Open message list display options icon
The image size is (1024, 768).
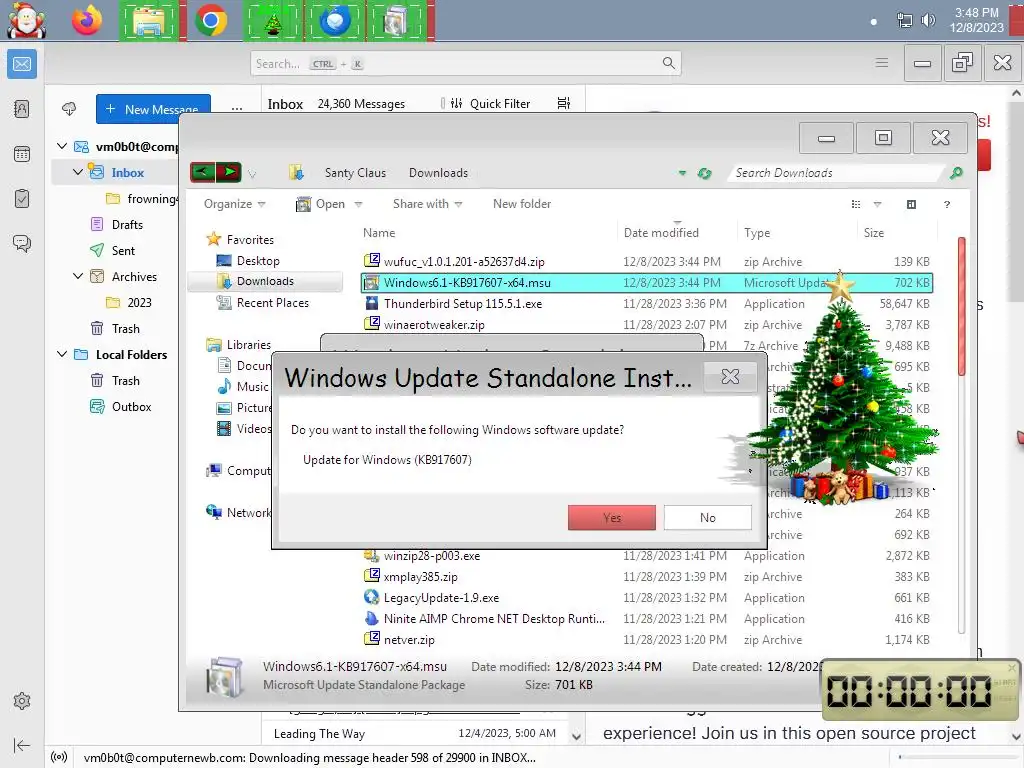point(564,103)
